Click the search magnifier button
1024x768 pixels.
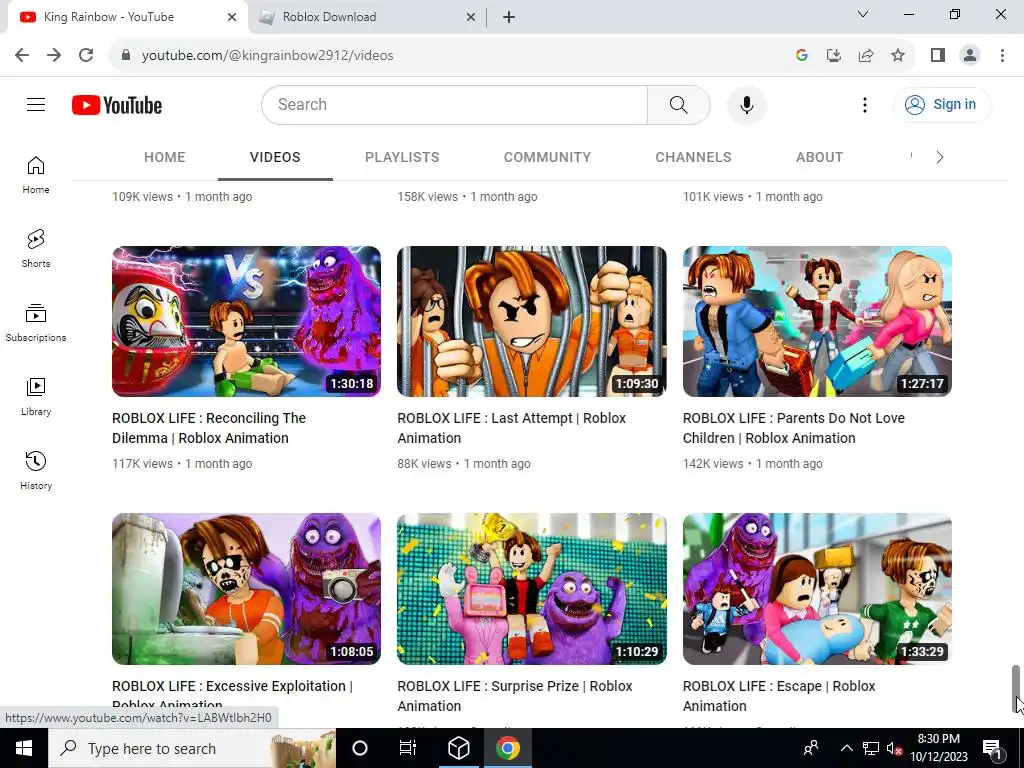tap(679, 104)
